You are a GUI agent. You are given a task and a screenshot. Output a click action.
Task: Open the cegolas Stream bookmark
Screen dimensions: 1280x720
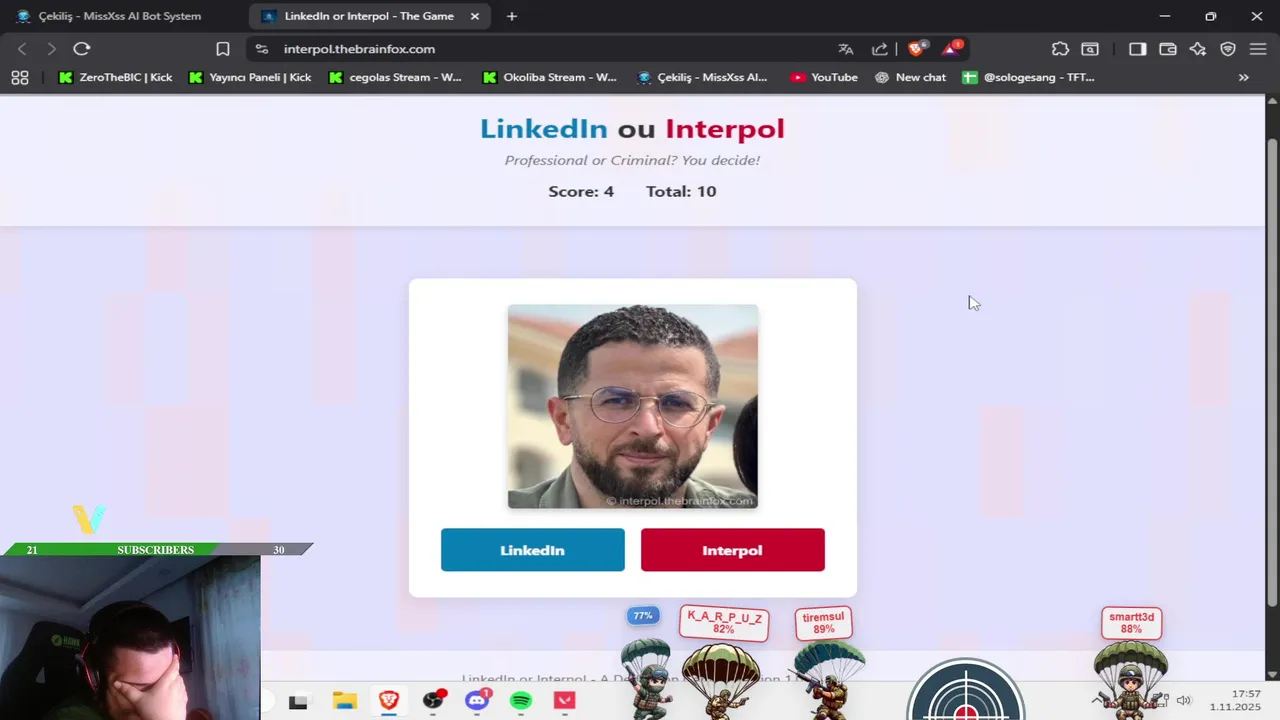[x=394, y=77]
